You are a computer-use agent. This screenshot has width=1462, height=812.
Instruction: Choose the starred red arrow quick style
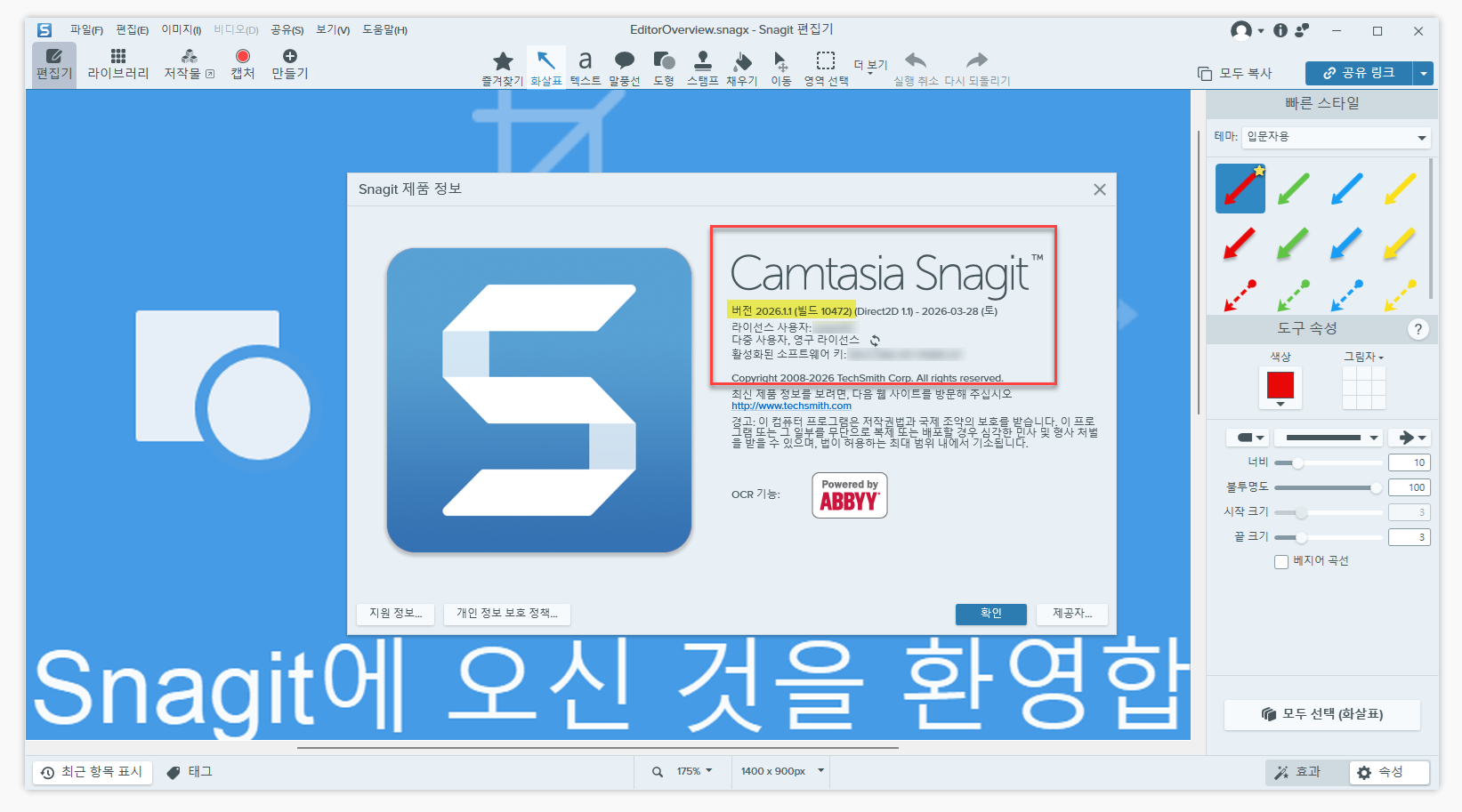click(1240, 189)
